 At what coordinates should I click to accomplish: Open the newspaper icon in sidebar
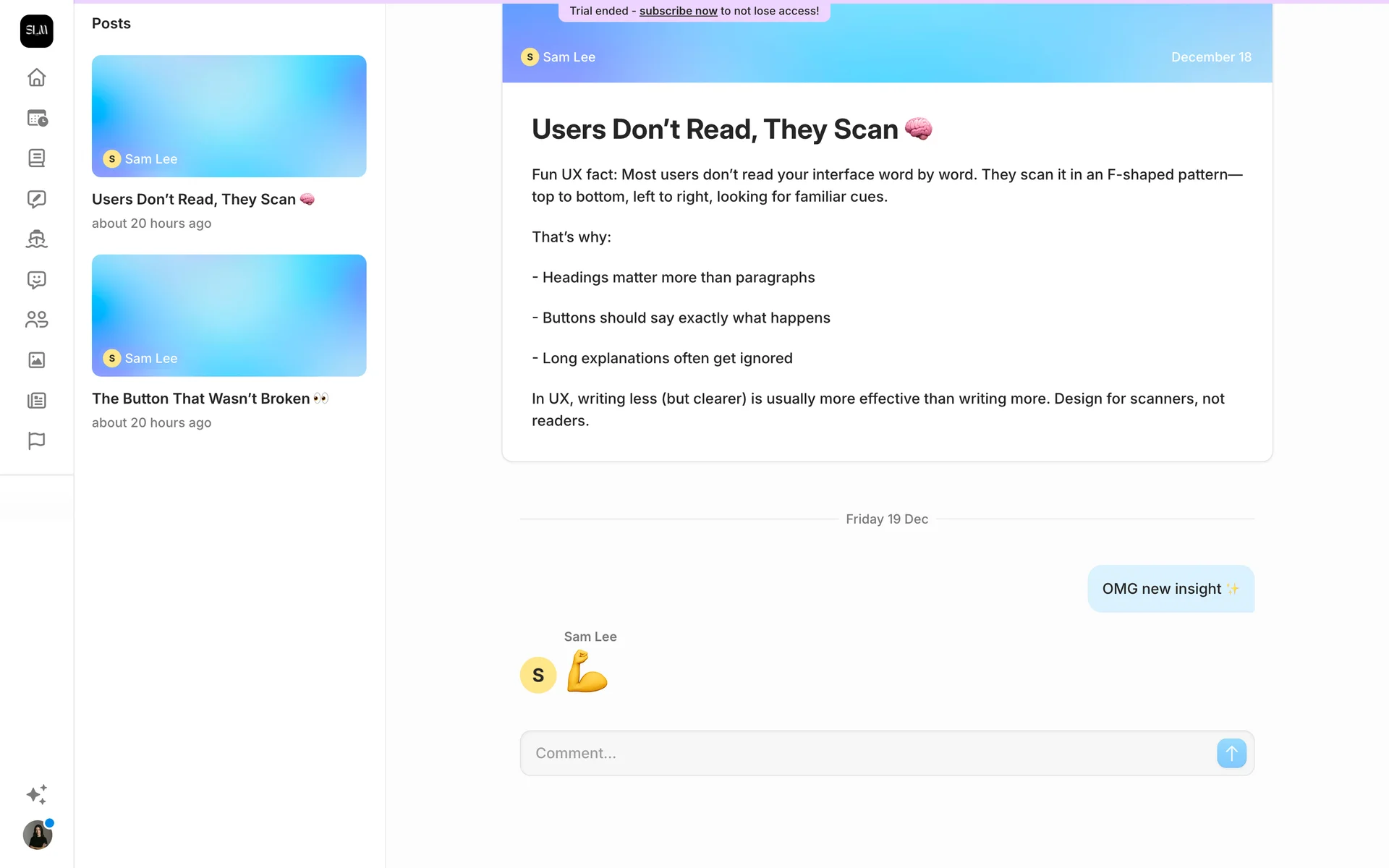click(x=36, y=401)
